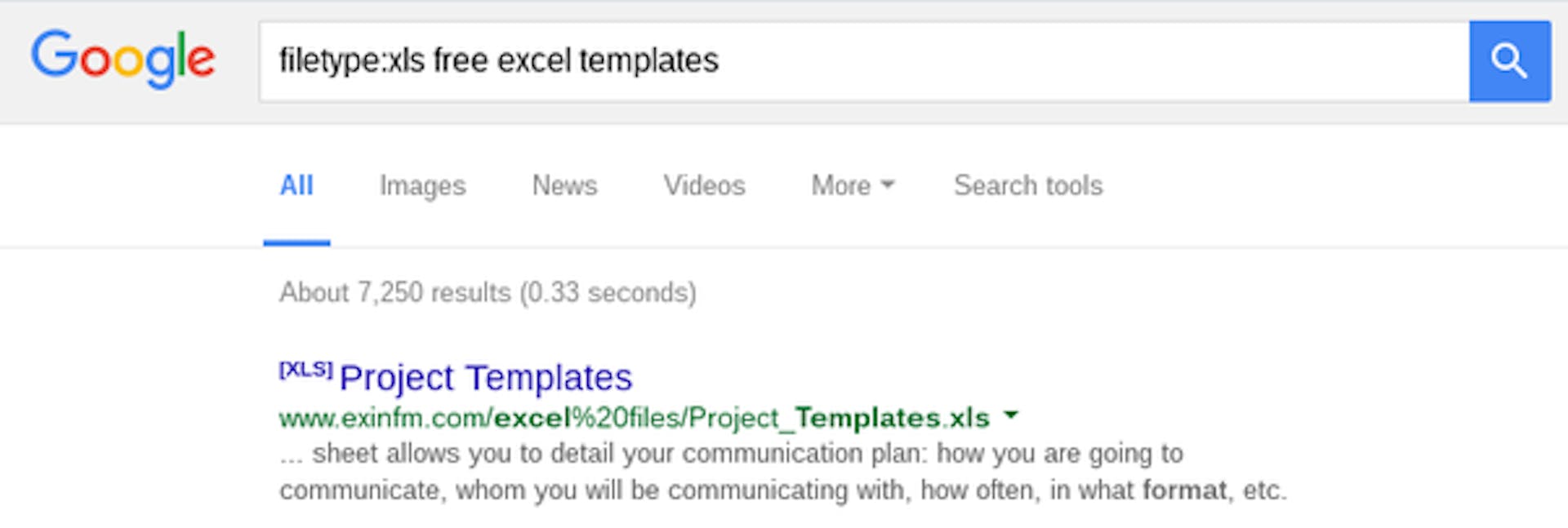1568x528 pixels.
Task: Click the [XLS] file type label
Action: coord(305,370)
